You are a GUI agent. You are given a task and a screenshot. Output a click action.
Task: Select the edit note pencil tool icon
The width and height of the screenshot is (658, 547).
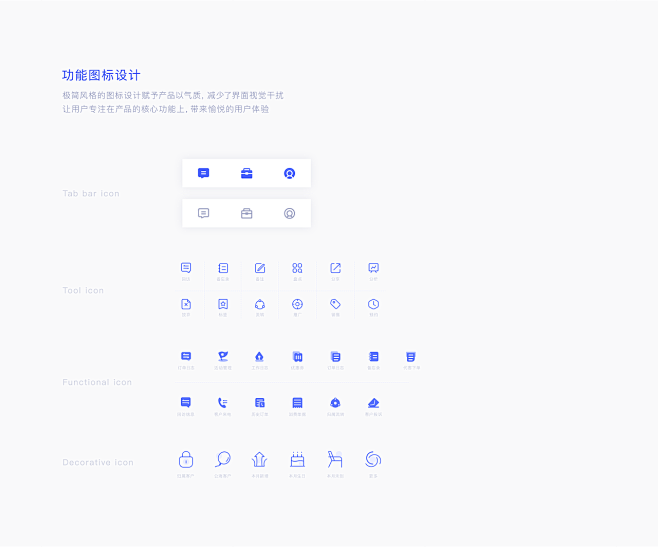260,268
